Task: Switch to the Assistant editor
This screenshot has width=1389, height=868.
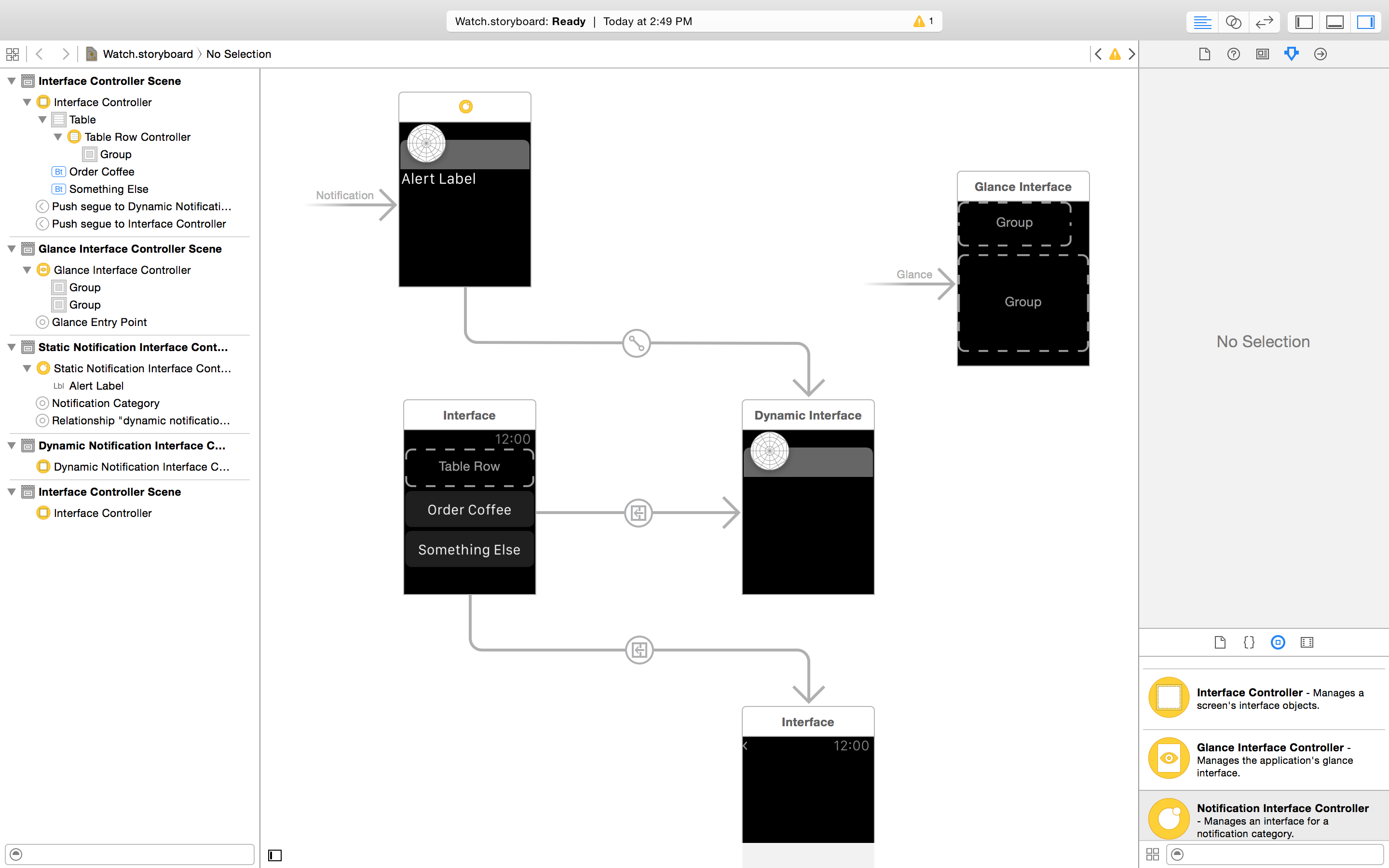Action: pos(1233,22)
